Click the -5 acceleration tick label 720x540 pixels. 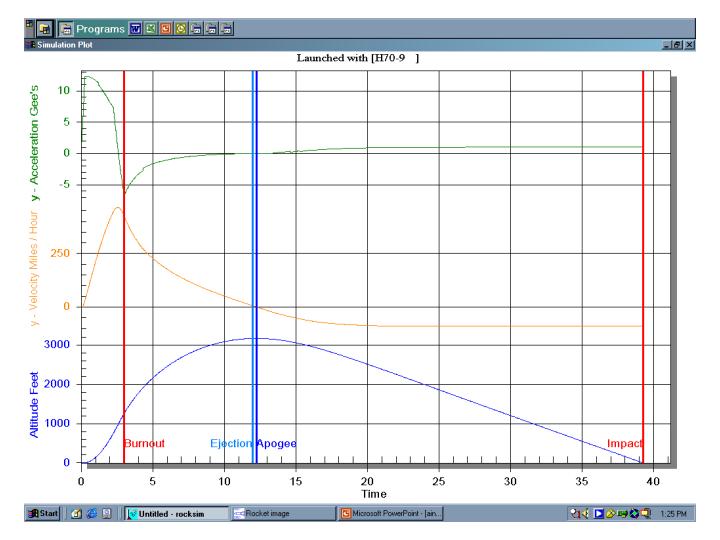[63, 184]
